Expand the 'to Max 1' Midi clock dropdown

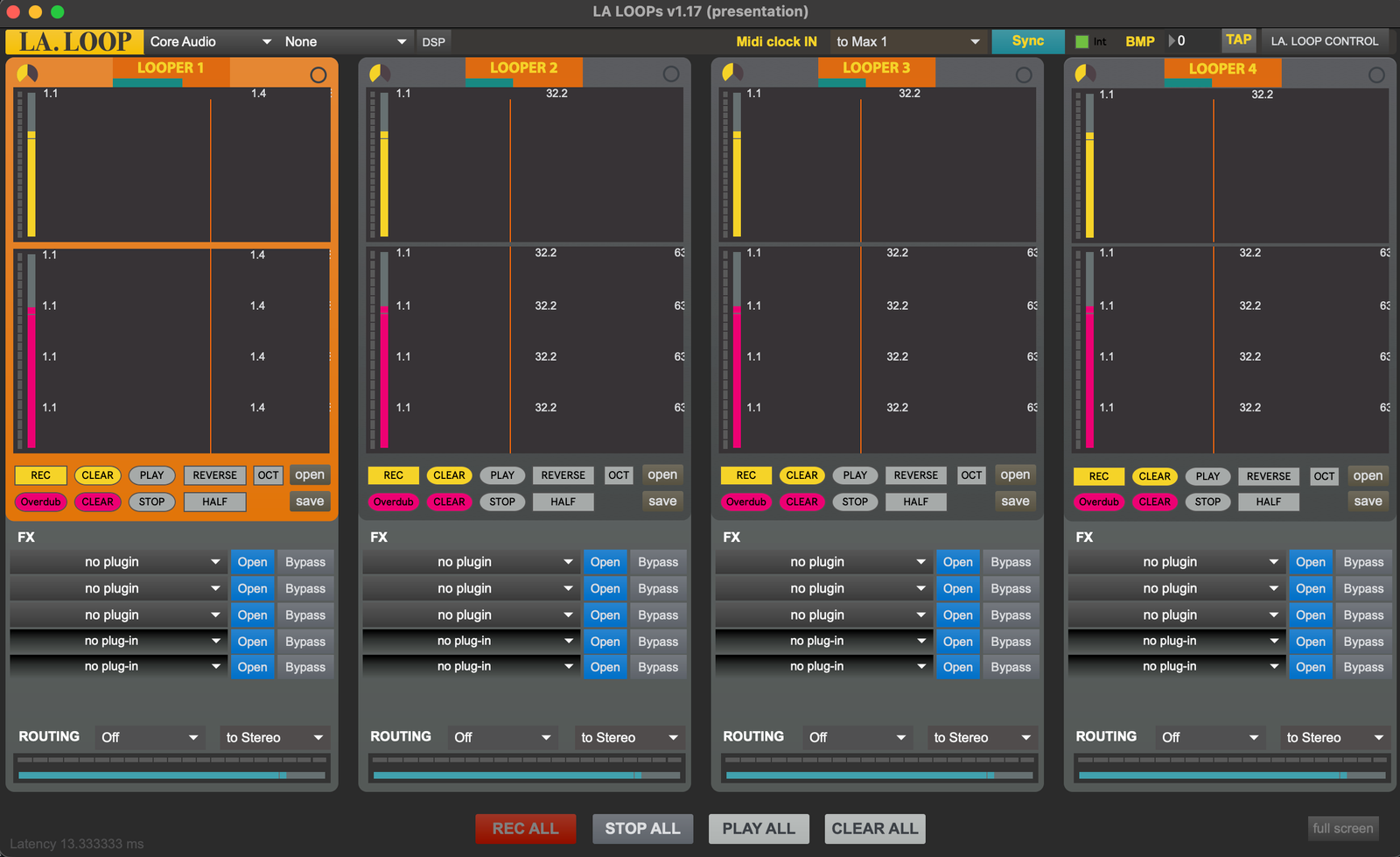(907, 42)
